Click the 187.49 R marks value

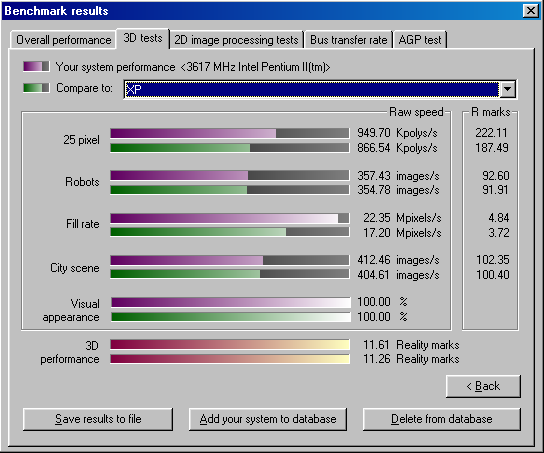[x=492, y=148]
